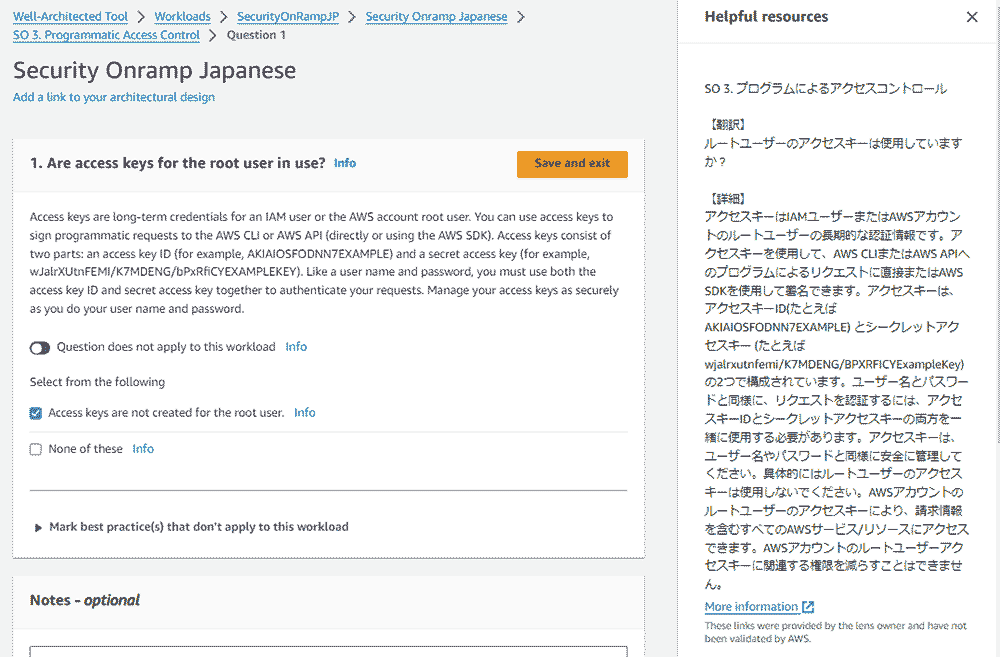Click the 'Notes - optional' heading
1000x657 pixels.
coord(85,600)
